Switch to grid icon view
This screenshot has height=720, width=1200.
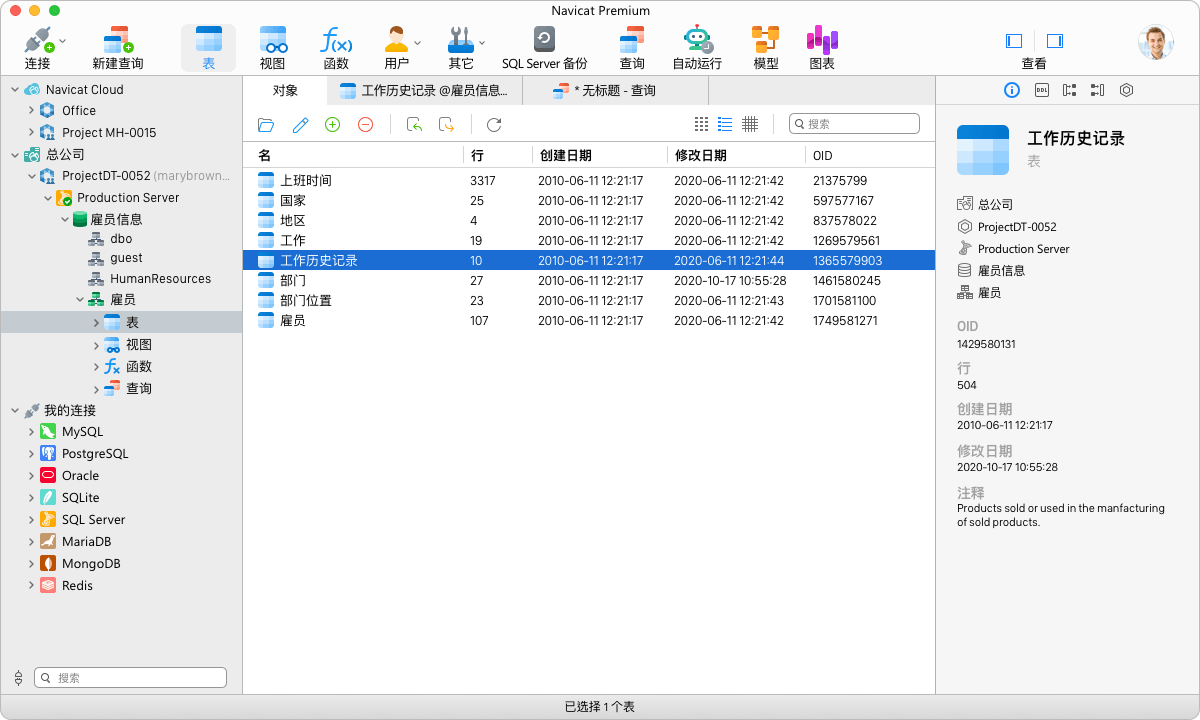(x=701, y=124)
